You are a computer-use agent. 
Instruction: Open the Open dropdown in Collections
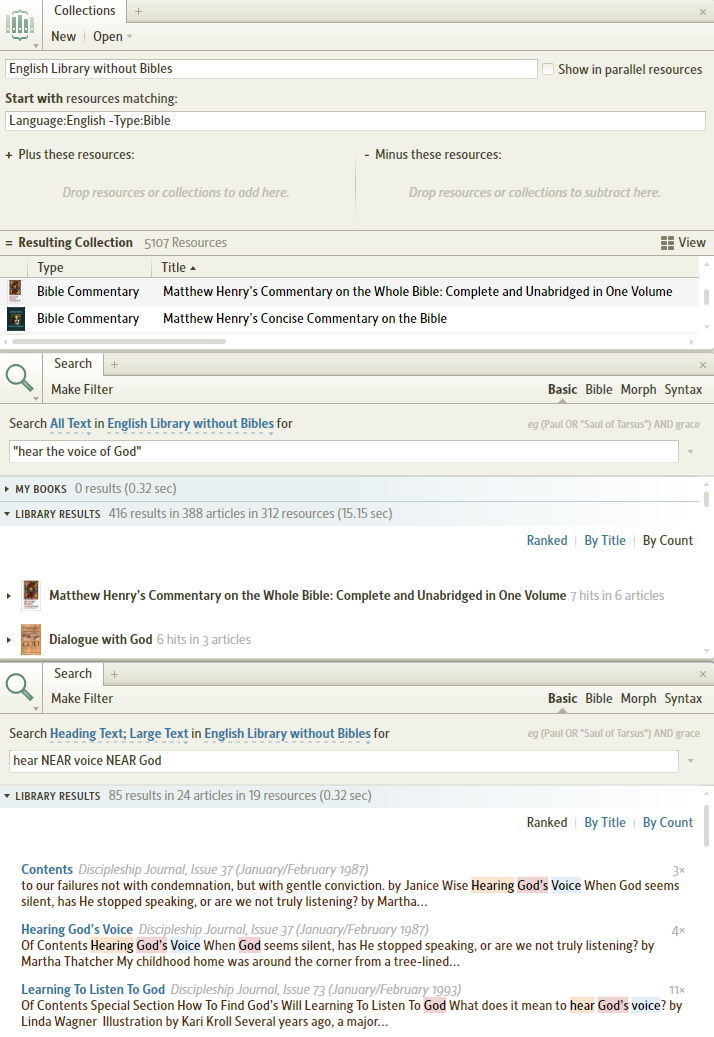pyautogui.click(x=112, y=36)
